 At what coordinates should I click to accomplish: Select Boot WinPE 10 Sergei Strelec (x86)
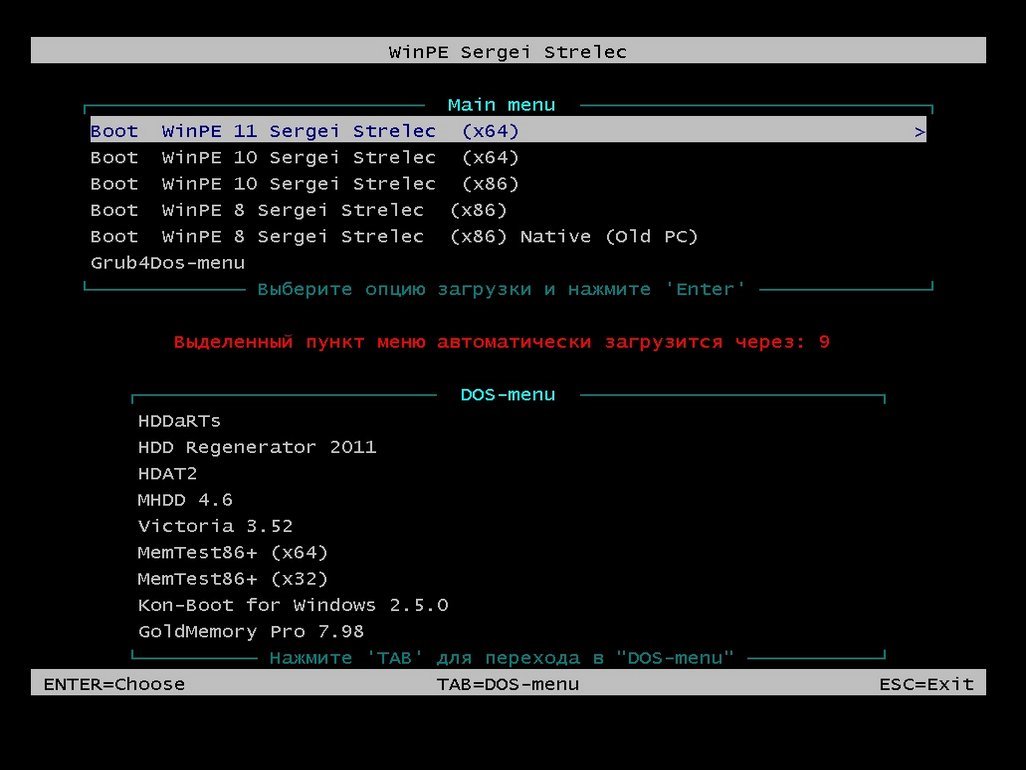(x=305, y=184)
